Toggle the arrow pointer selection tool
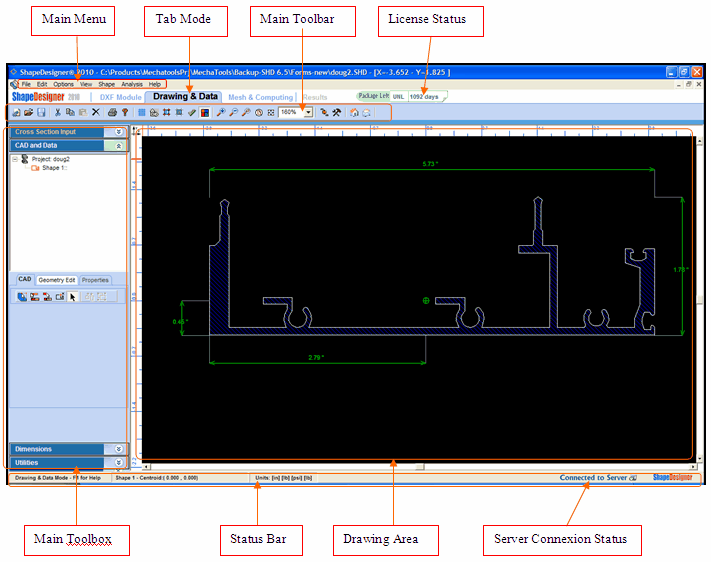The image size is (711, 562). (x=73, y=297)
